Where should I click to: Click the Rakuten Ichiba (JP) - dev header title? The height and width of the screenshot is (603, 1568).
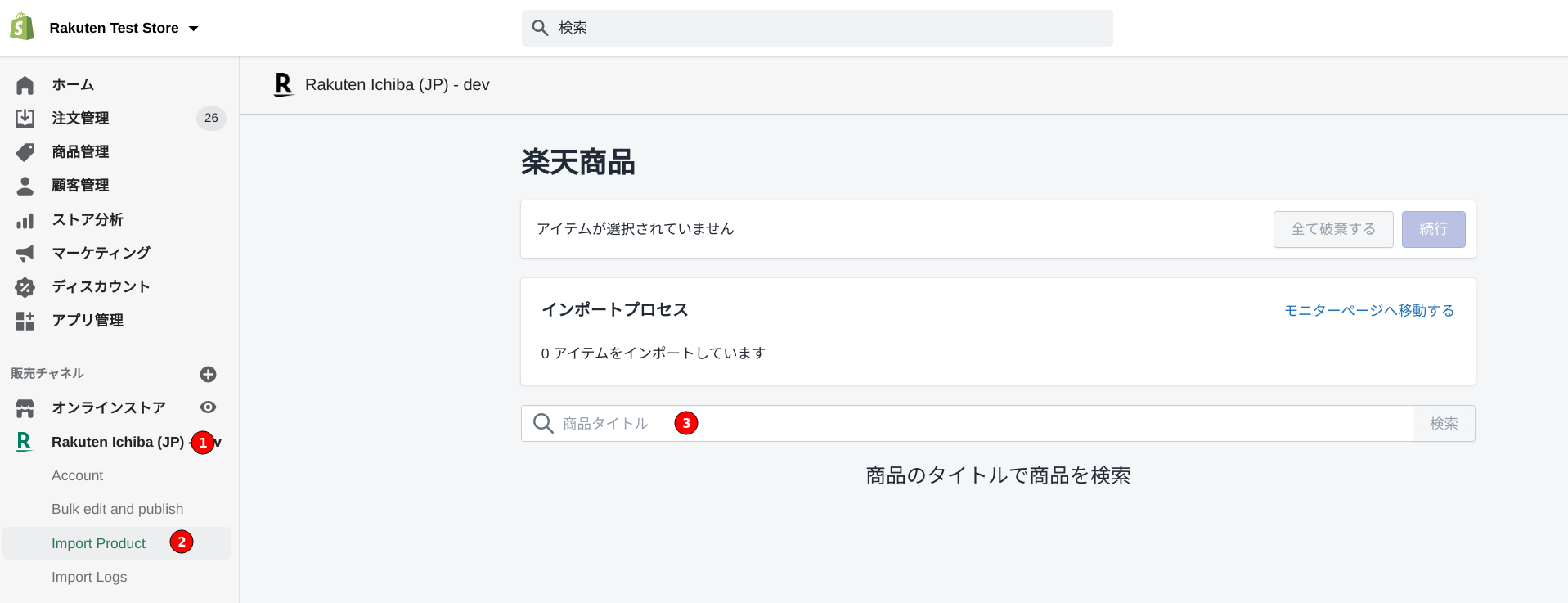click(398, 84)
